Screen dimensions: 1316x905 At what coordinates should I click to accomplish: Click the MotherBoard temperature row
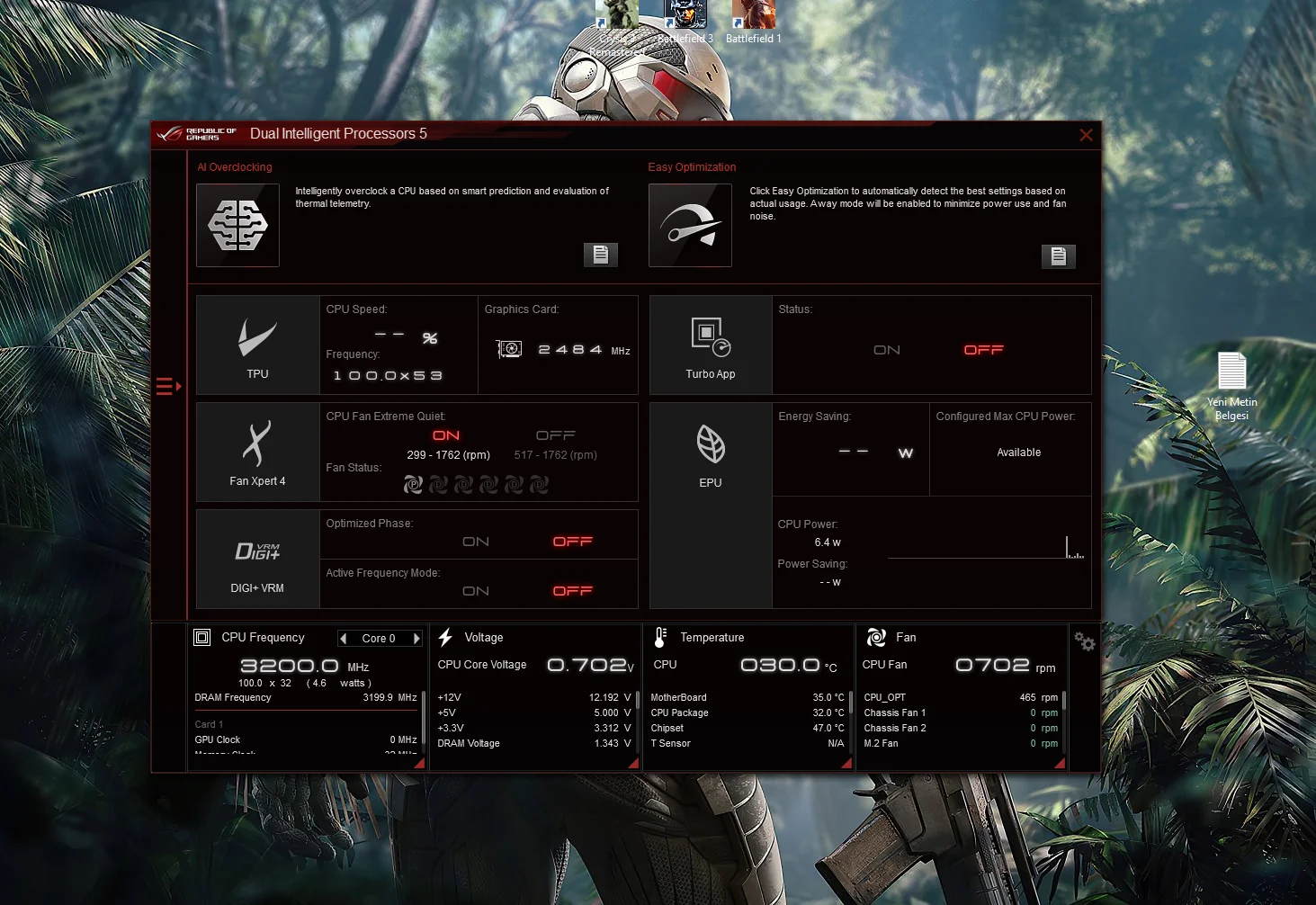point(748,698)
